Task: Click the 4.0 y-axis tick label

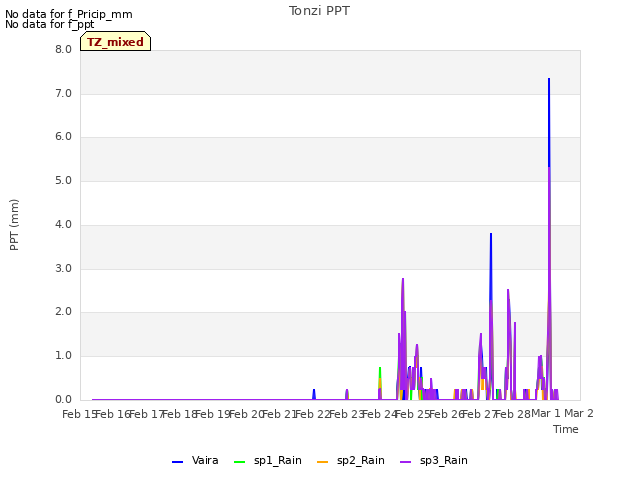Action: pyautogui.click(x=64, y=224)
